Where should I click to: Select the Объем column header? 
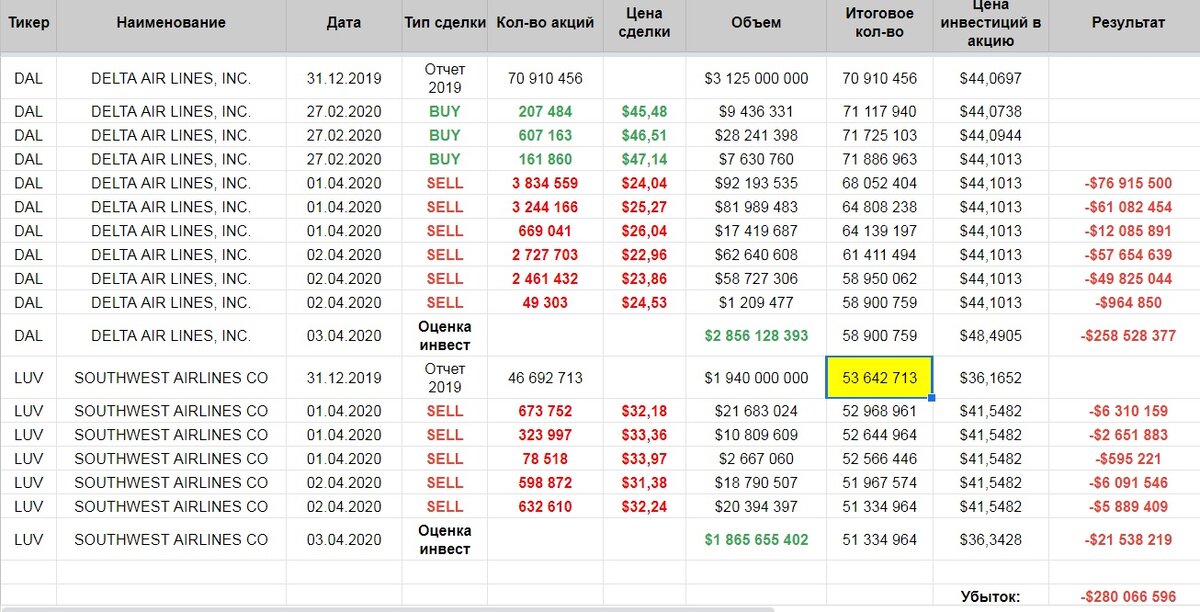[x=756, y=22]
